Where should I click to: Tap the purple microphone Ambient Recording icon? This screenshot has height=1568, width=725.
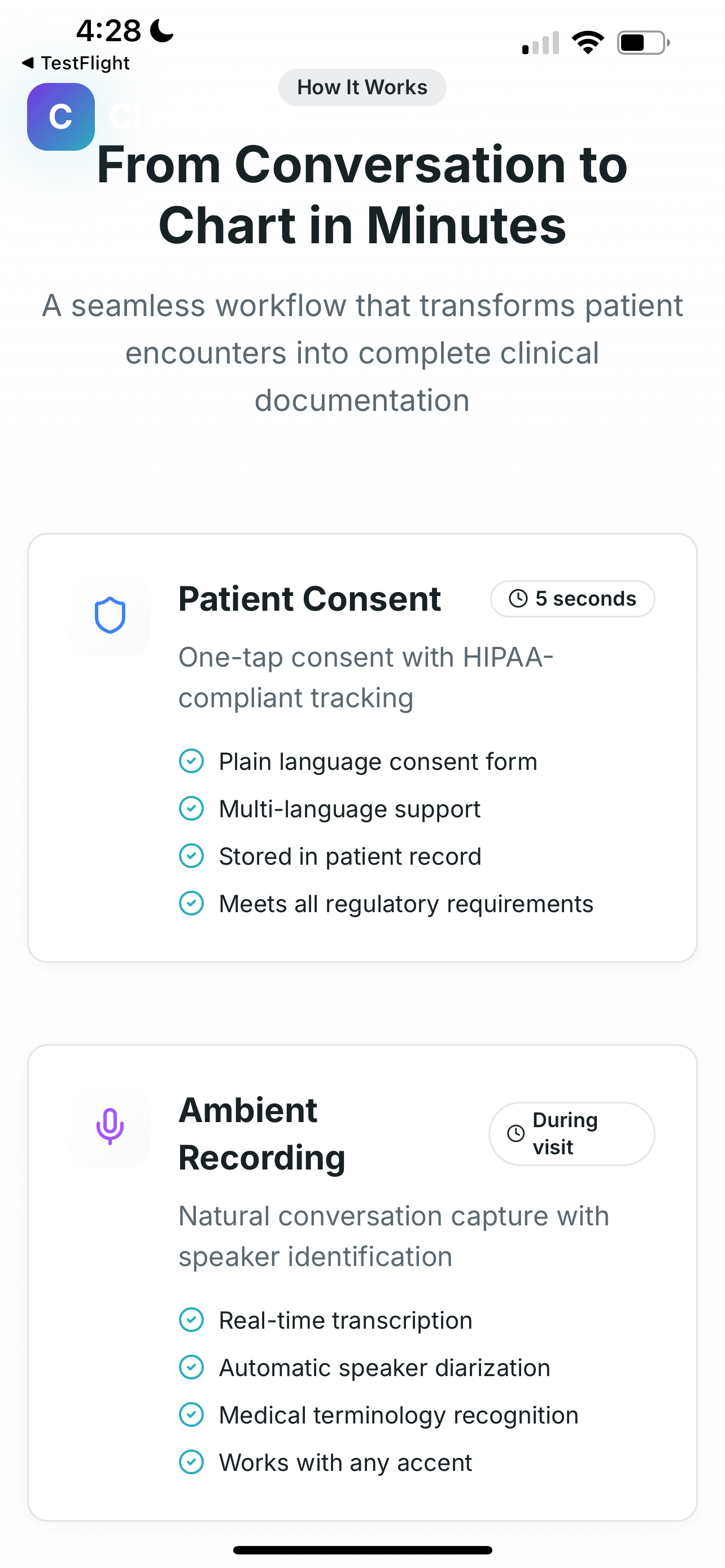click(x=110, y=1127)
